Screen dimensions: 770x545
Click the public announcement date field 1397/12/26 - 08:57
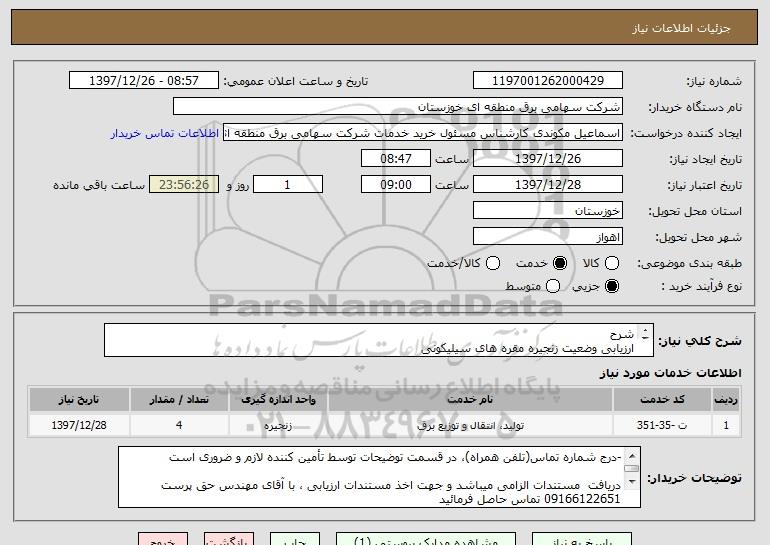click(x=144, y=81)
